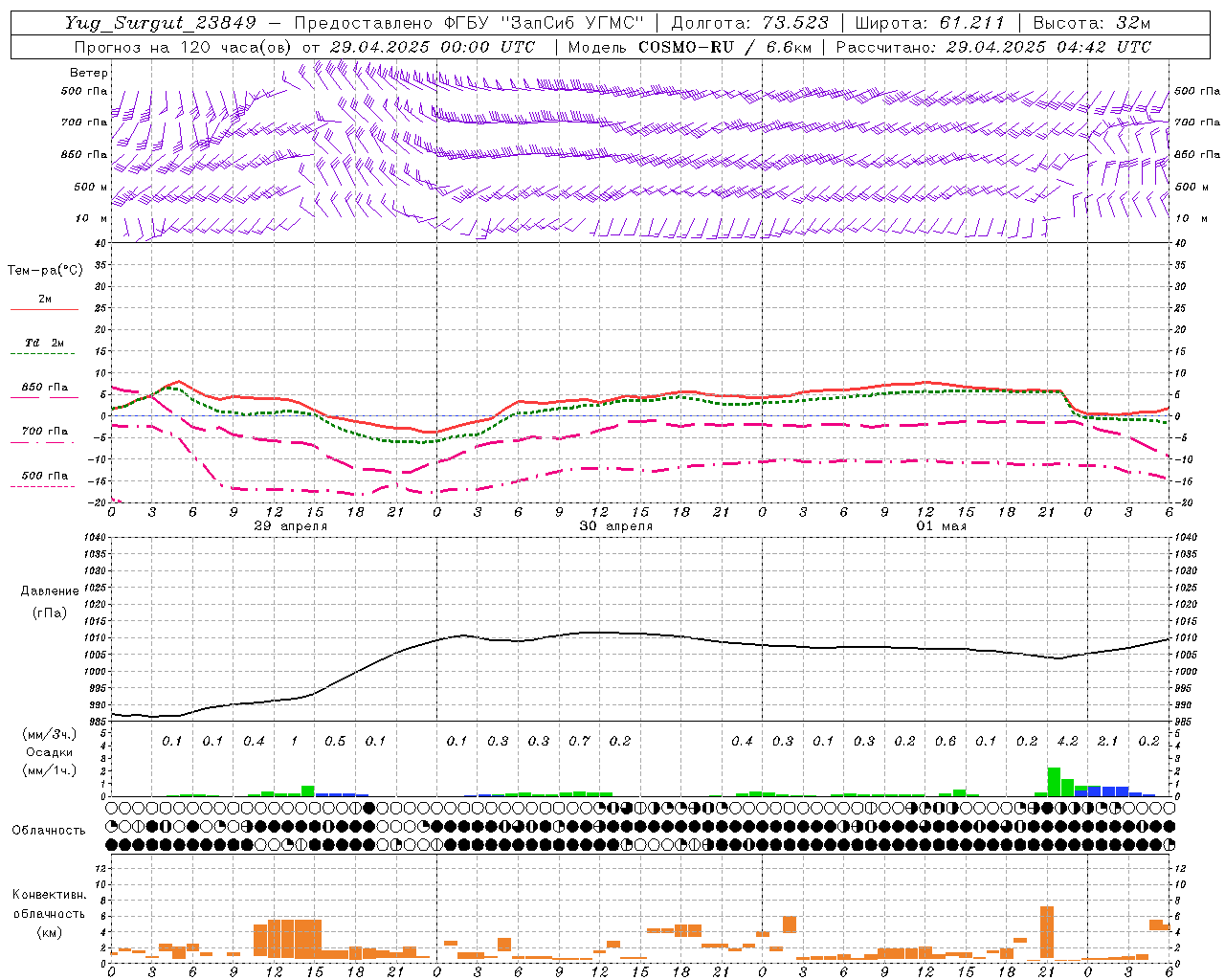Click the 700 гПа temperature legend entry
This screenshot has width=1225, height=980.
pos(45,432)
